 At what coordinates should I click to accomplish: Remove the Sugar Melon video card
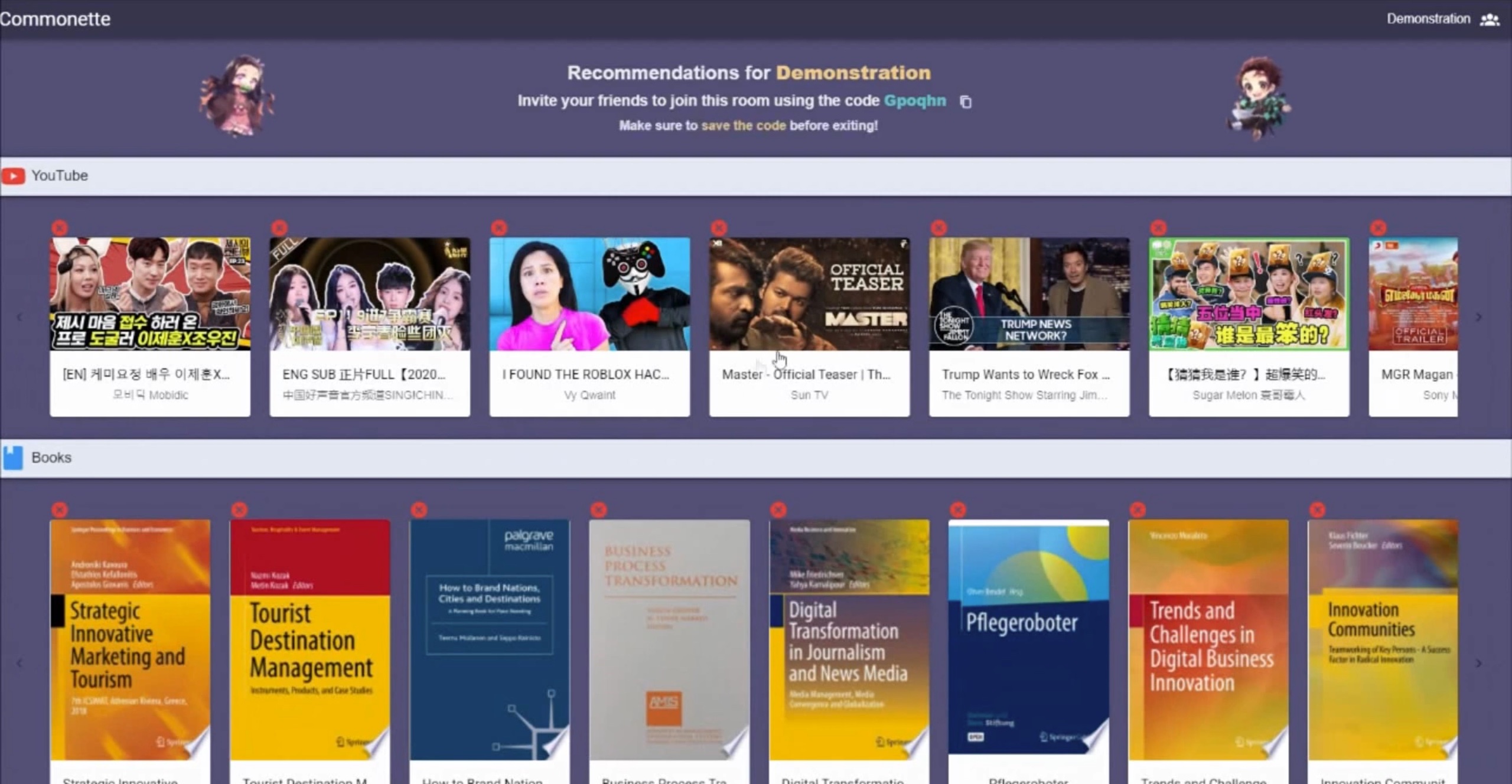point(1158,227)
